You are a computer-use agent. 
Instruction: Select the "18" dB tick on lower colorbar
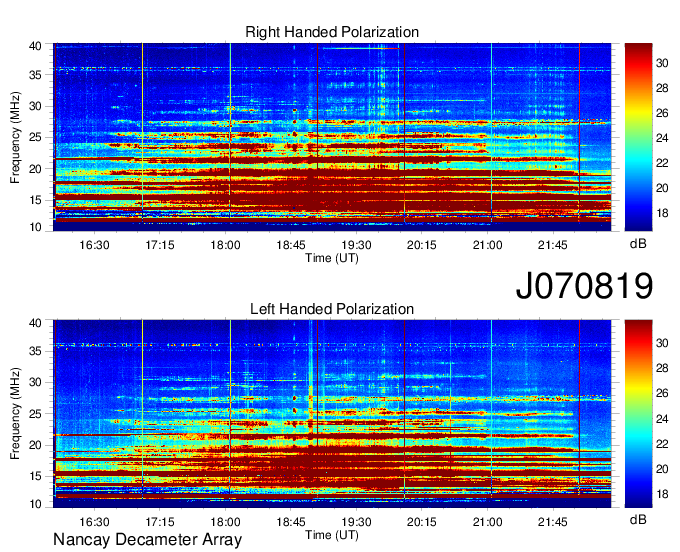662,494
